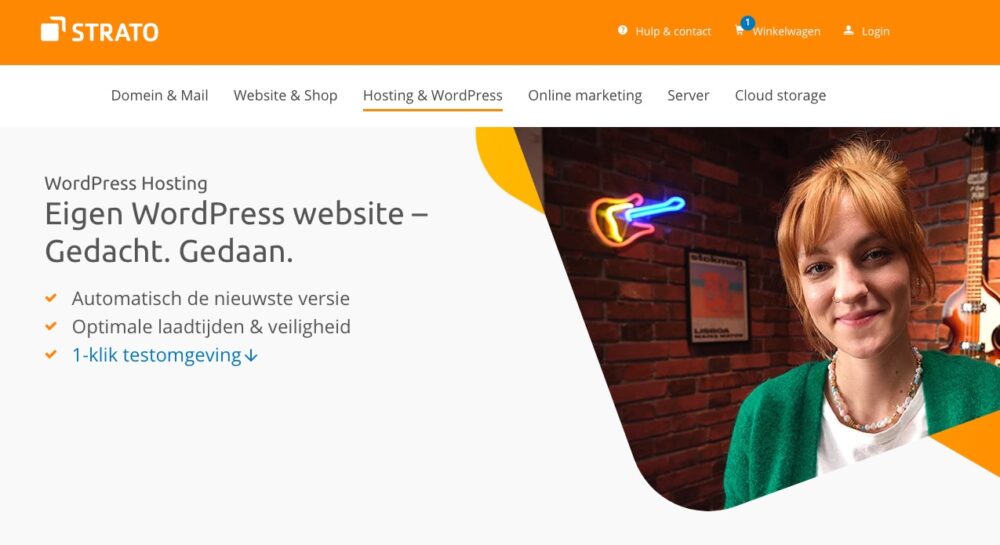Click the STRATO logo
The width and height of the screenshot is (1000, 545).
pyautogui.click(x=99, y=30)
